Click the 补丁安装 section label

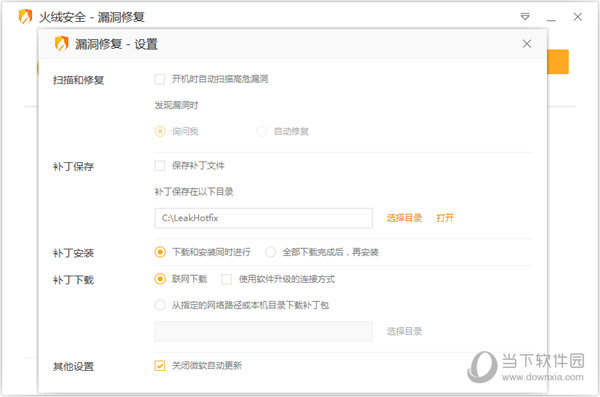click(x=73, y=253)
